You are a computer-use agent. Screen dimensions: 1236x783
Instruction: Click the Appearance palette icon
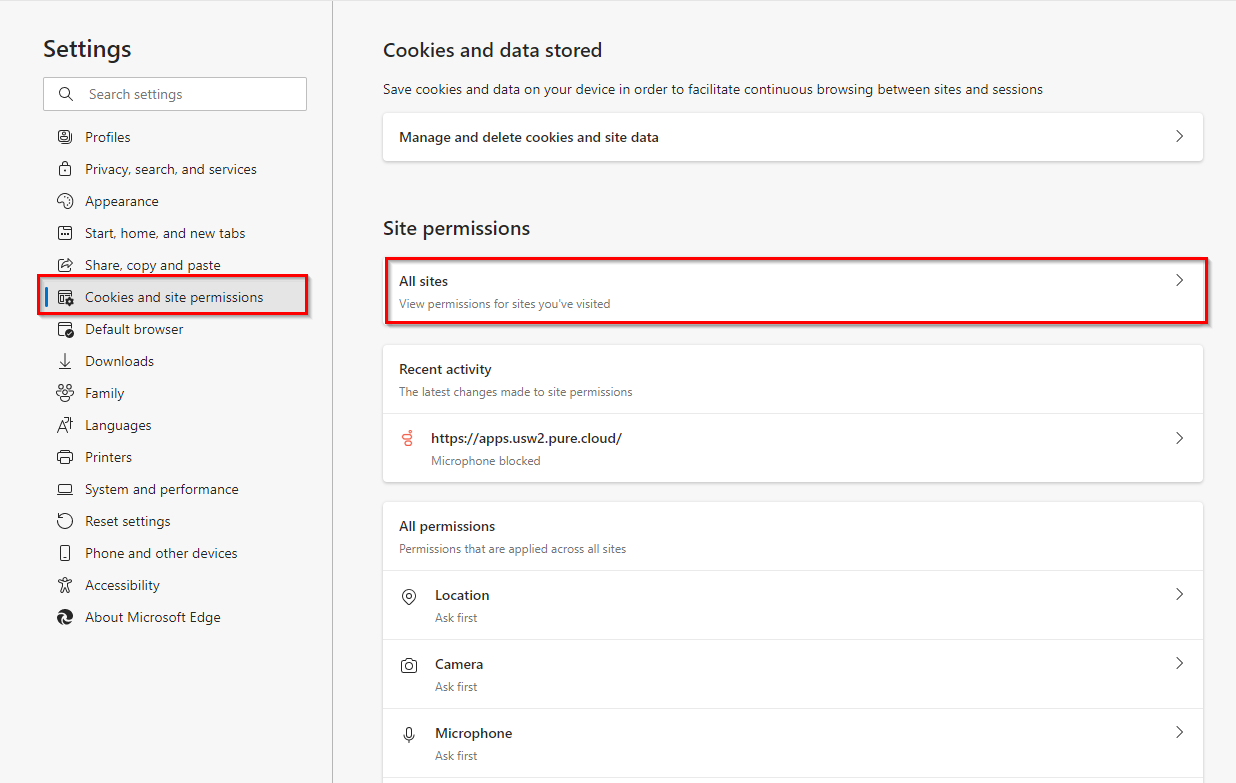[x=65, y=201]
